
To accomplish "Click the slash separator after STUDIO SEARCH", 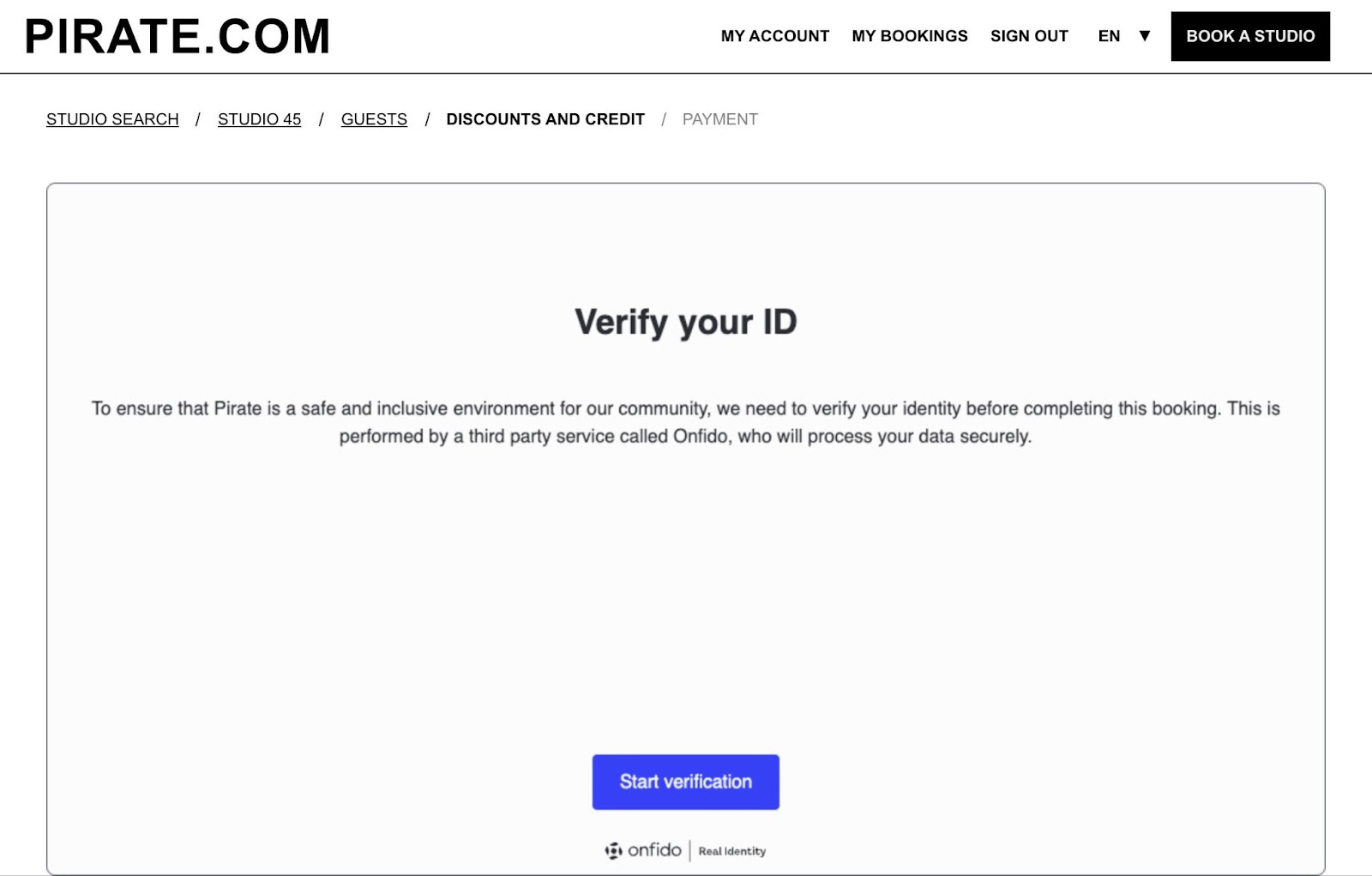I will pyautogui.click(x=198, y=119).
